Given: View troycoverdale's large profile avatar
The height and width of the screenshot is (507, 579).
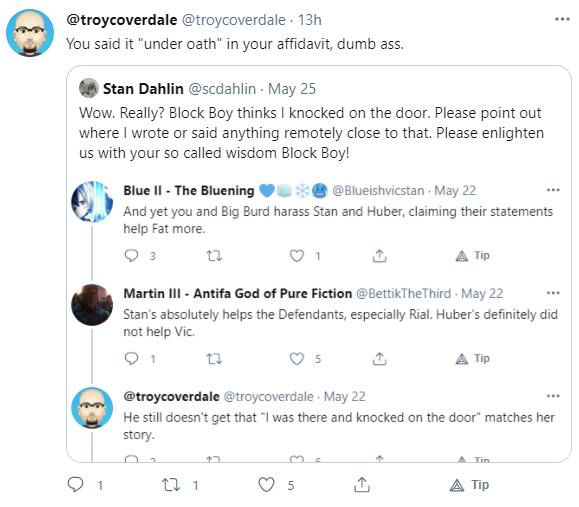Looking at the screenshot, I should point(30,33).
